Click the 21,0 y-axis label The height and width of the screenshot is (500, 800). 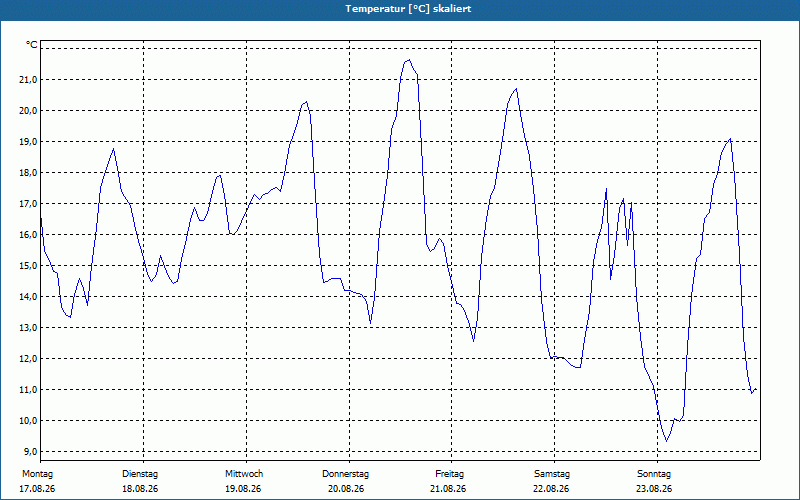click(x=28, y=80)
